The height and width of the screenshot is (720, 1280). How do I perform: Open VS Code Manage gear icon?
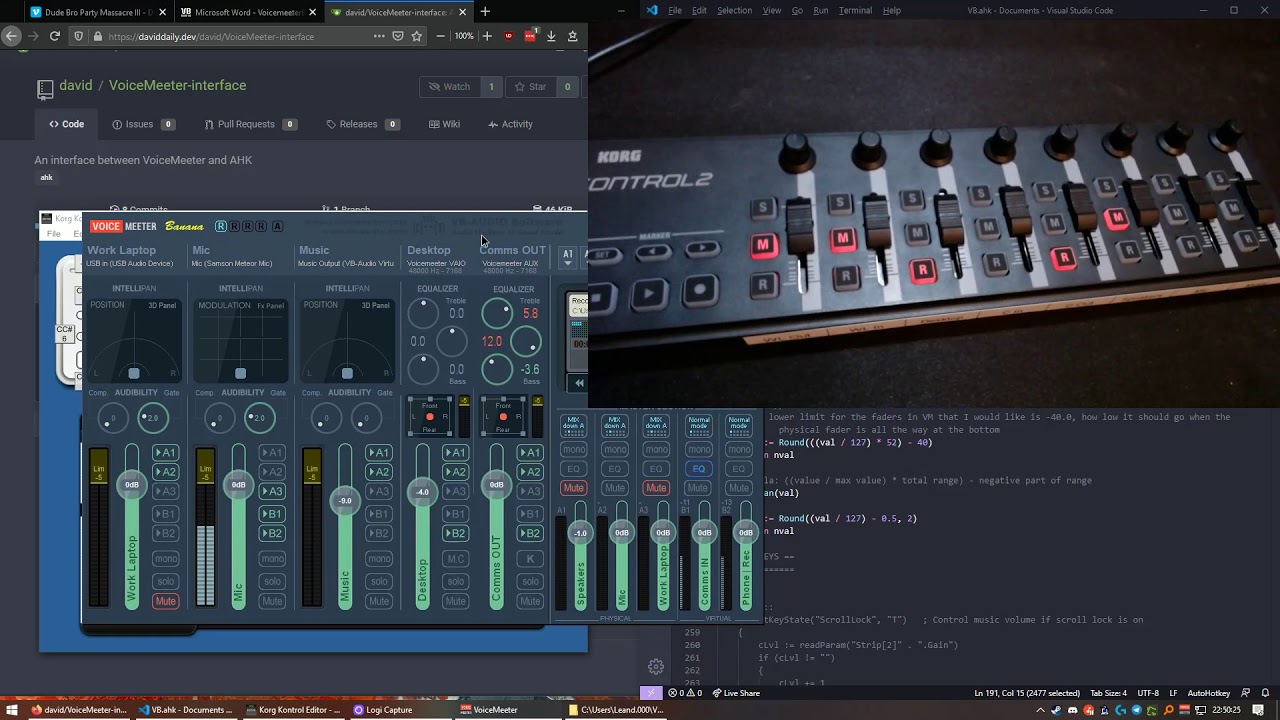click(656, 667)
